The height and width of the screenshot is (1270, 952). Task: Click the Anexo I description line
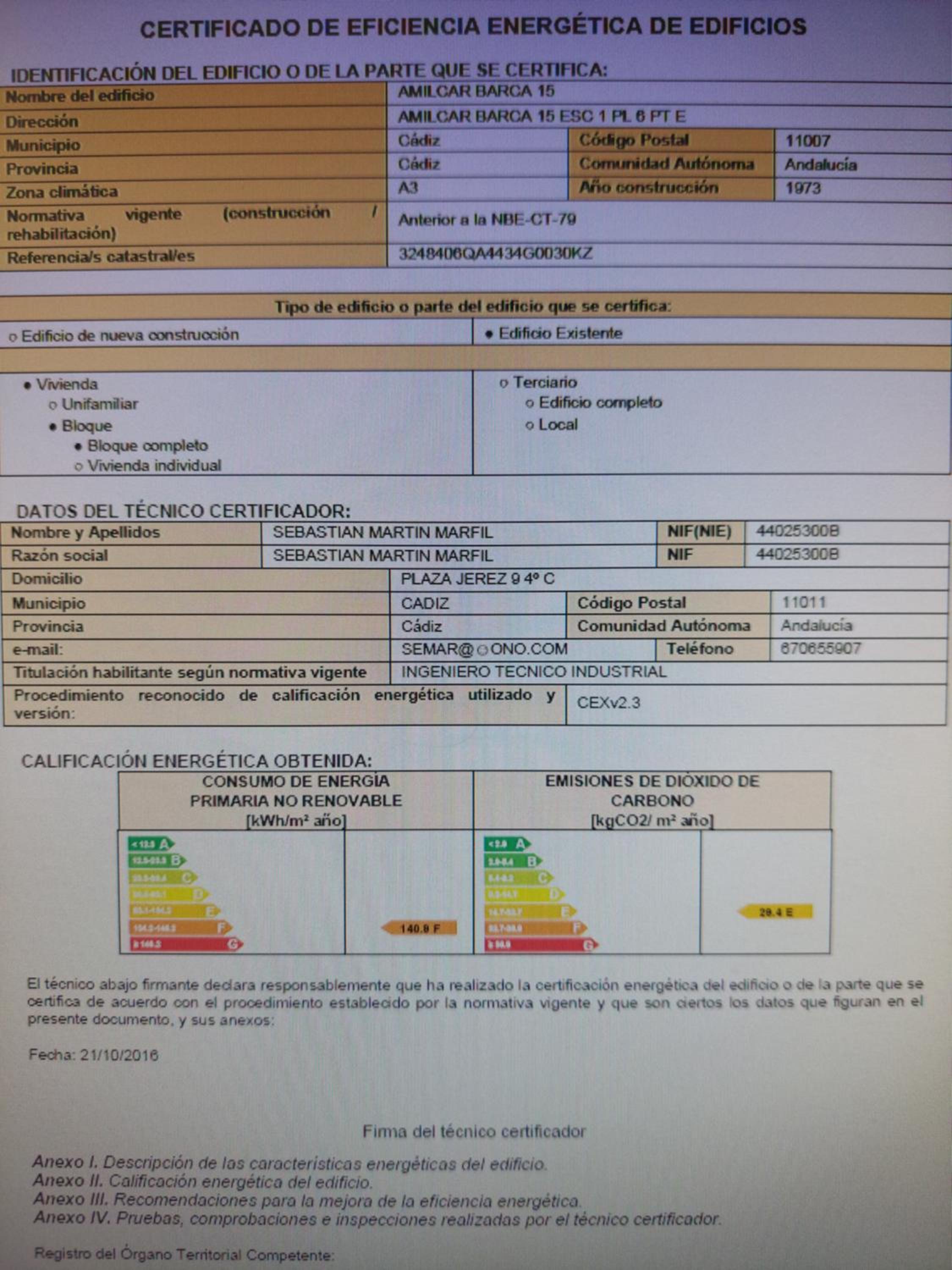point(289,1164)
